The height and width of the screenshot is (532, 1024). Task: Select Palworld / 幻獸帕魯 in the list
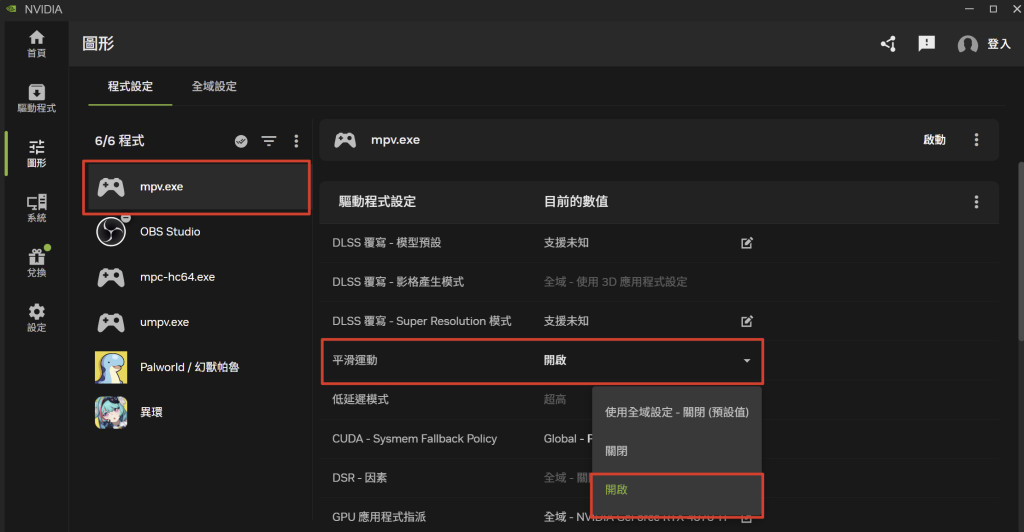pos(197,367)
